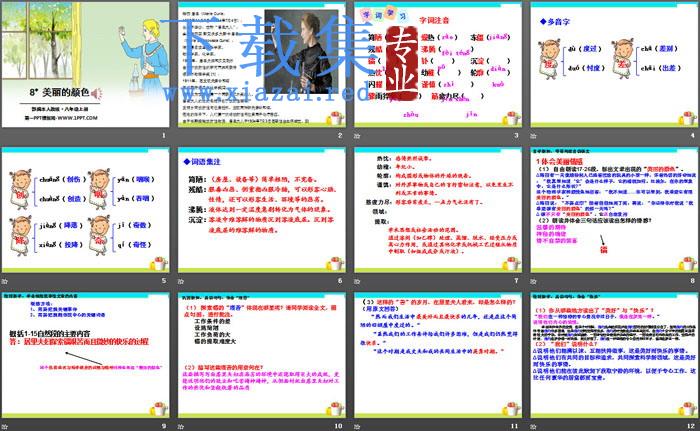Select slide 1 titled 美丽的颜色
Image resolution: width=700 pixels, height=431 pixels.
[86, 64]
